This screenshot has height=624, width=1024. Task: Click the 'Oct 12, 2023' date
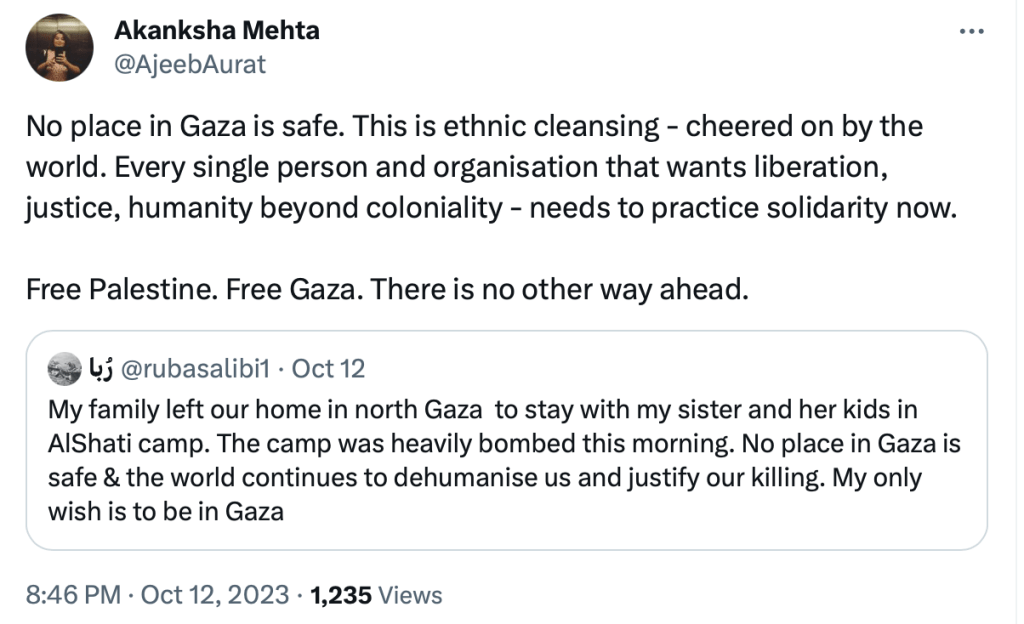(214, 596)
